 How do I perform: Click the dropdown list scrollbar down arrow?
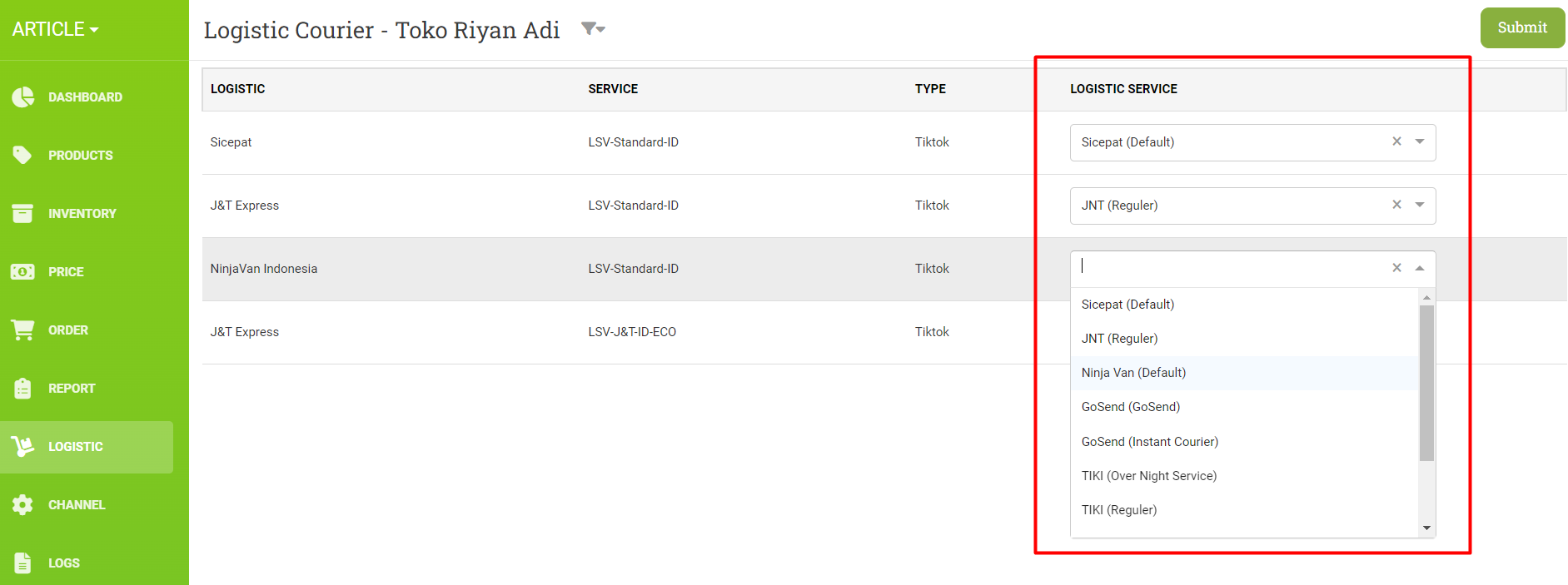1426,528
